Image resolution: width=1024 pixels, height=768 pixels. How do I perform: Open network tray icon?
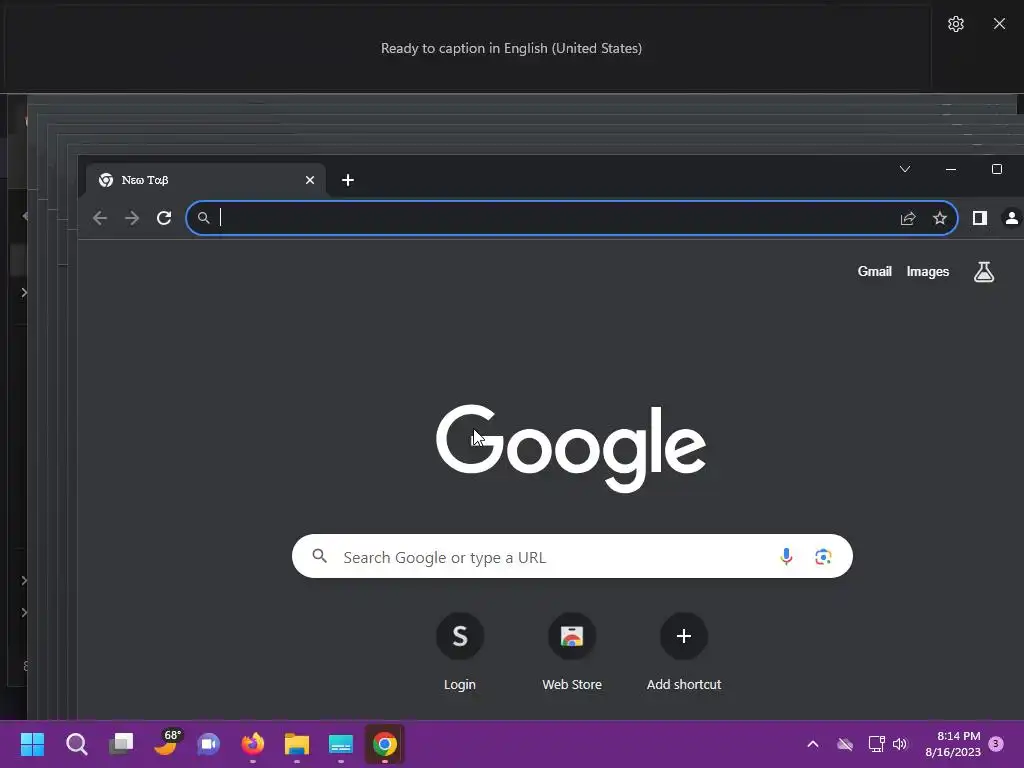876,744
